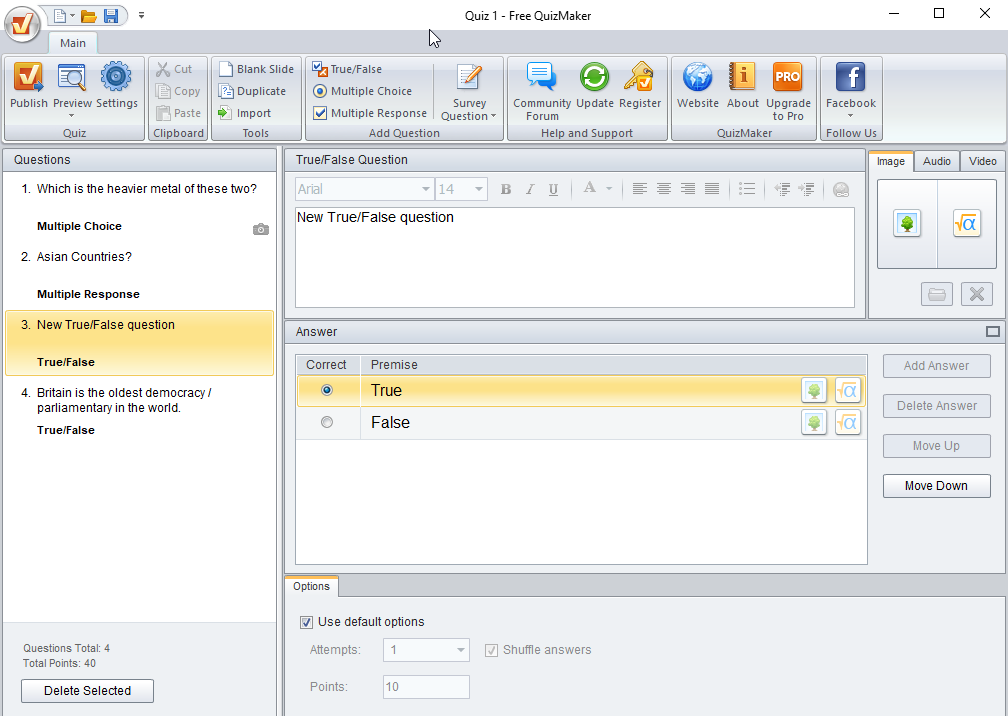Switch to the Video media tab

point(982,161)
